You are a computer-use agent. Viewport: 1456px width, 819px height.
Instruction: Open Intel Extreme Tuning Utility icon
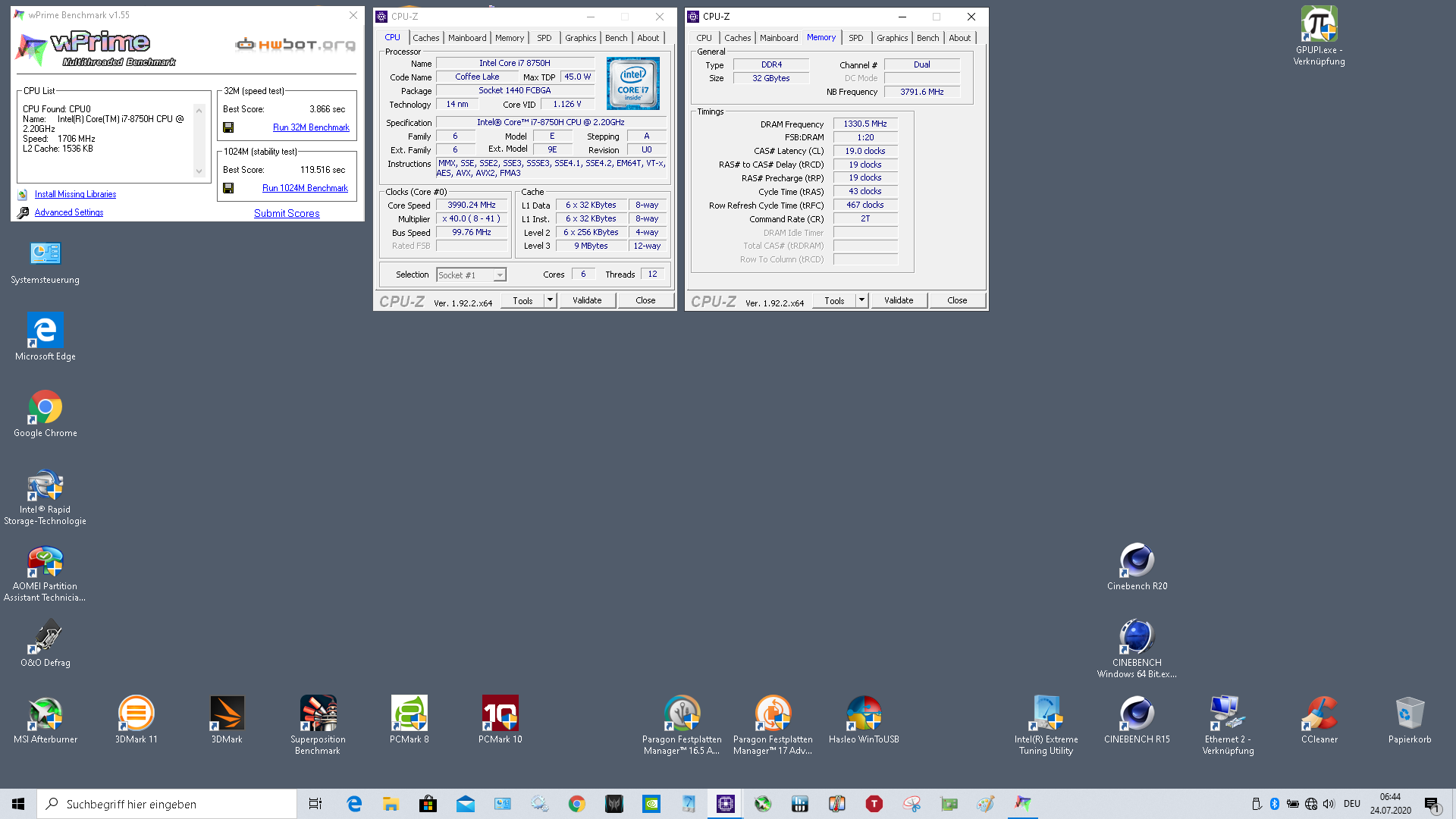pyautogui.click(x=1046, y=726)
